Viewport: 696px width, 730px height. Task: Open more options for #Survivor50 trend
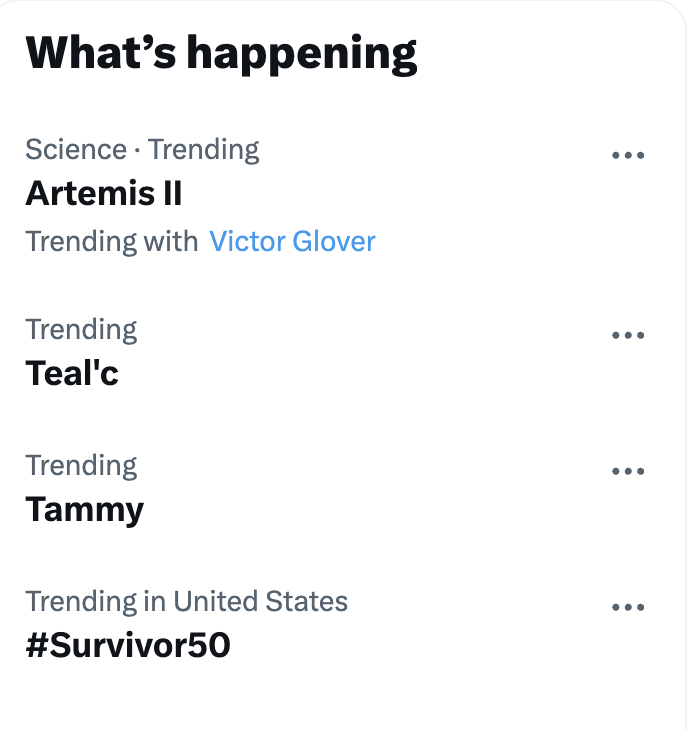(627, 607)
